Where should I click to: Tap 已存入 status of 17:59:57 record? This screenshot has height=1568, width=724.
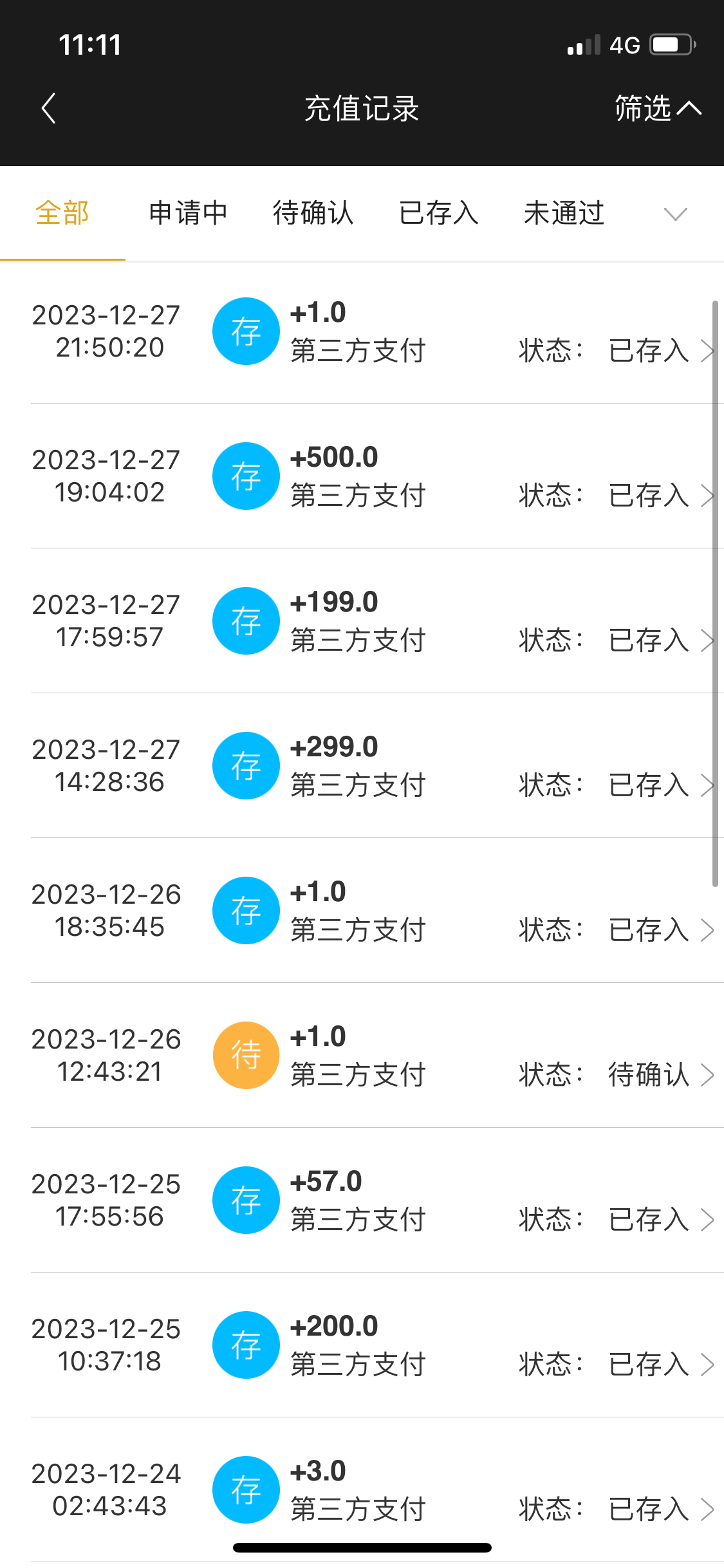[649, 640]
